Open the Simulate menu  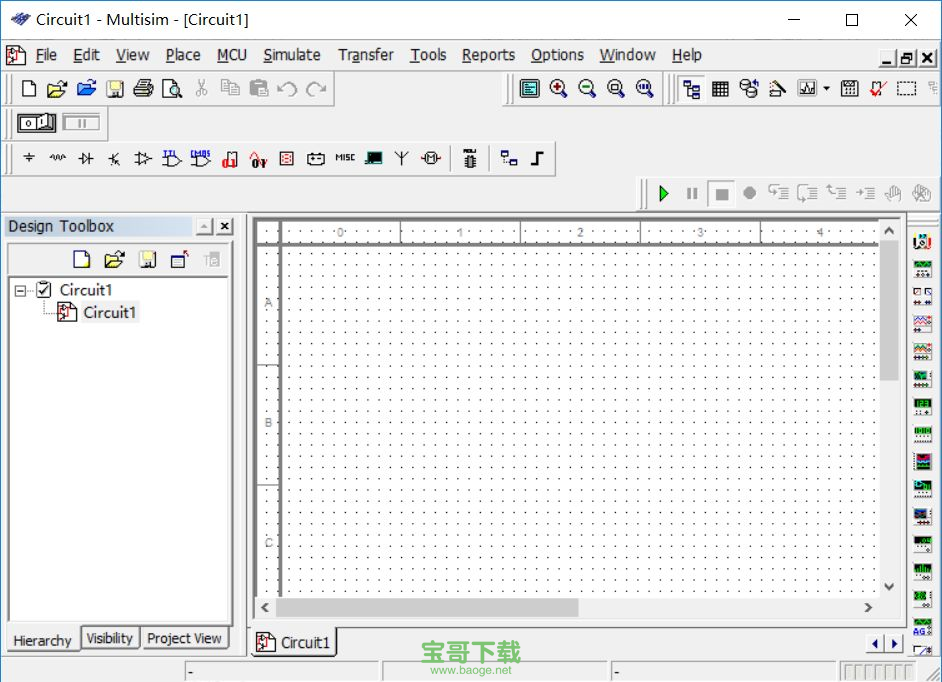coord(291,55)
